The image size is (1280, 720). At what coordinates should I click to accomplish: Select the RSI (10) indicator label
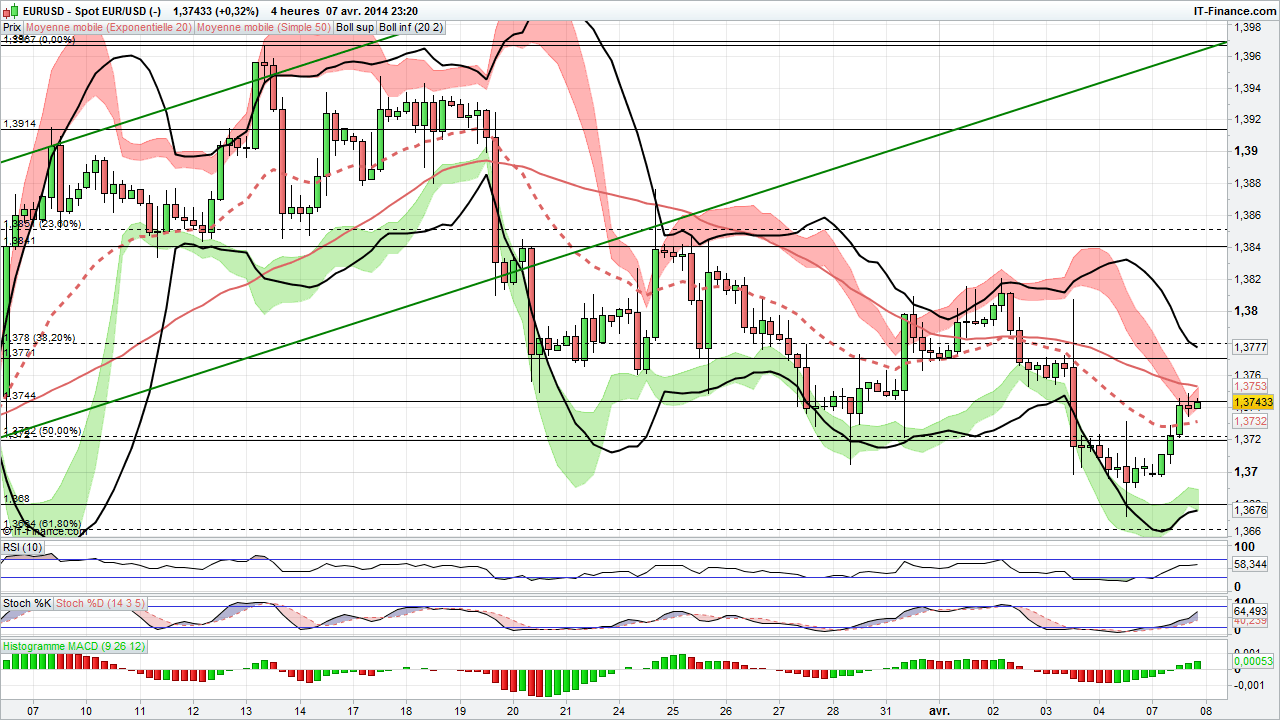tap(22, 546)
